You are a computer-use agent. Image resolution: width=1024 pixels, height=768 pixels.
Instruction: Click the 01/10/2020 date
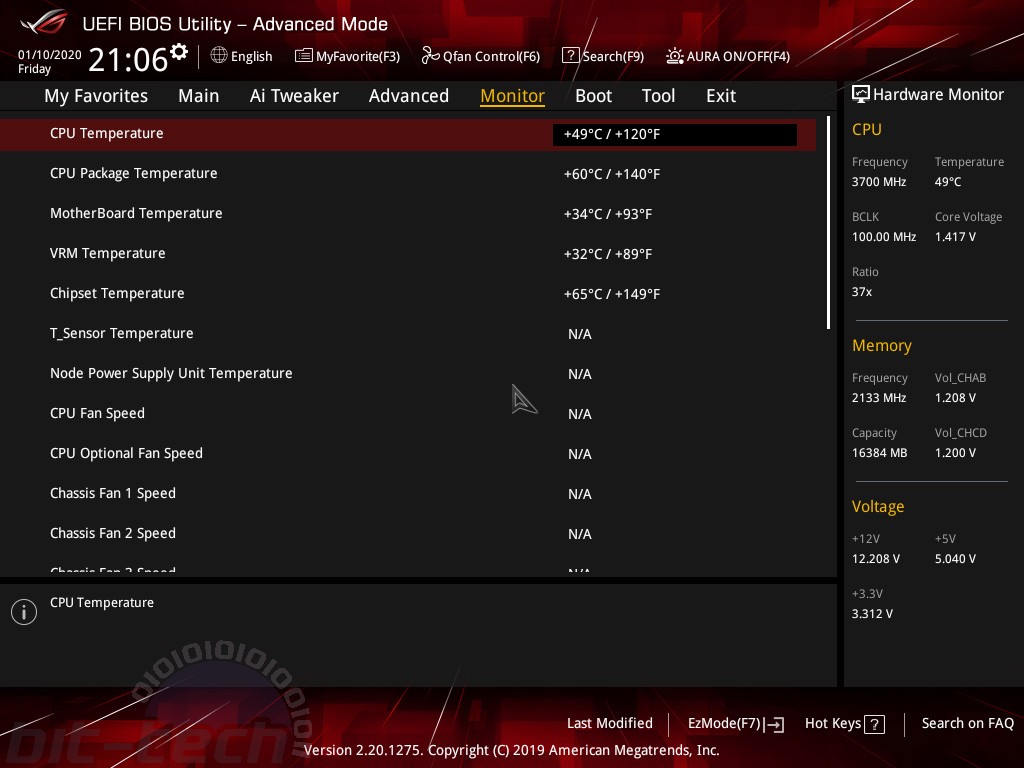[x=50, y=55]
